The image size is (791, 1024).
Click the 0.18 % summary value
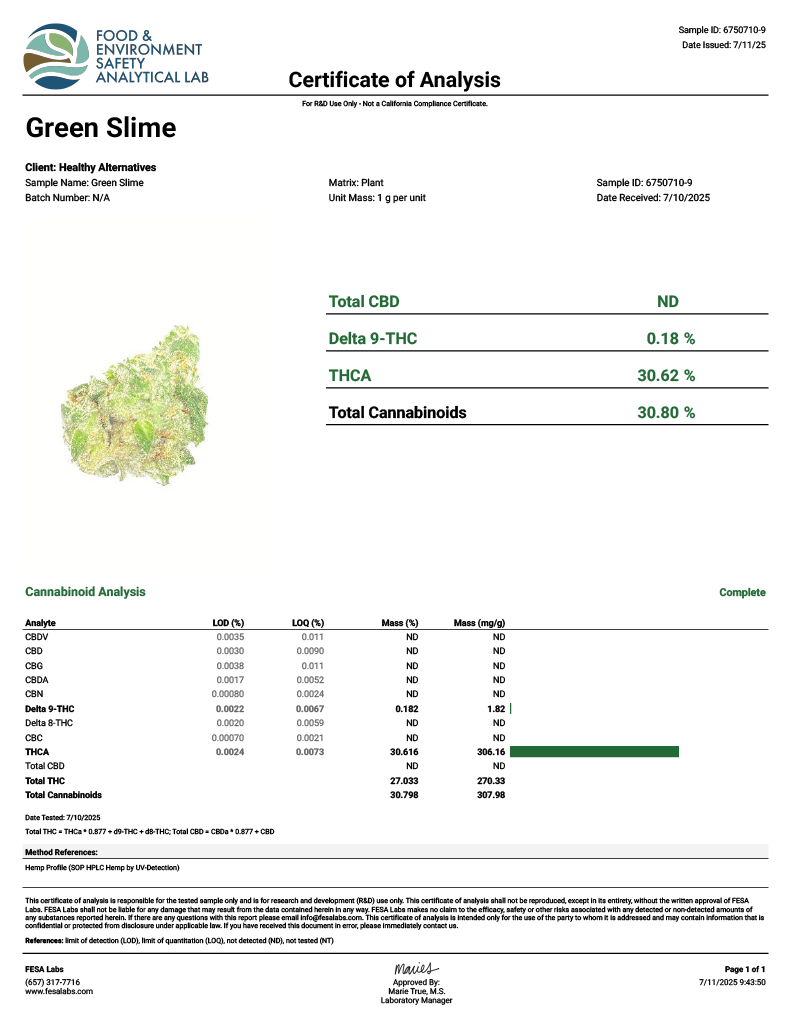671,338
